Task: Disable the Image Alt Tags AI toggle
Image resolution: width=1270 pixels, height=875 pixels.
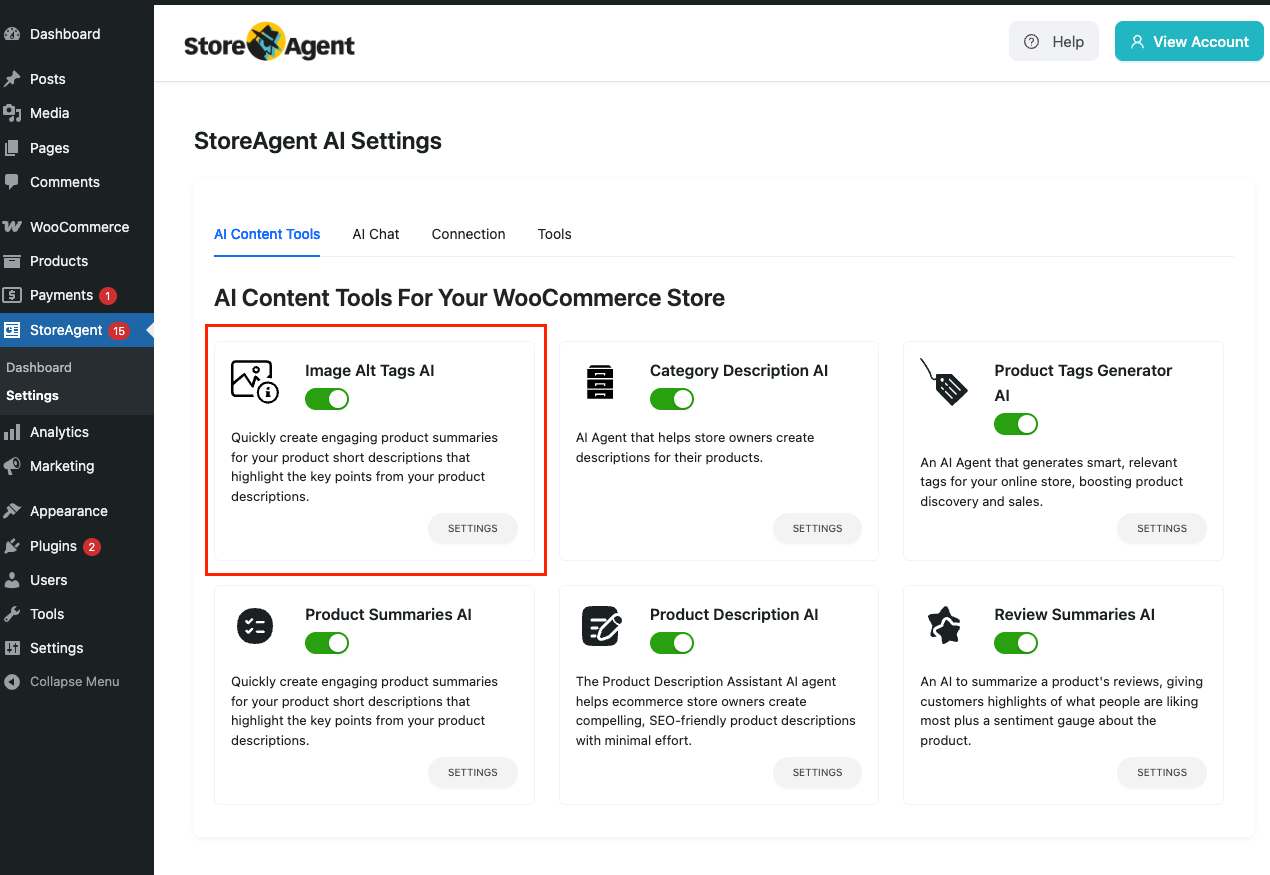Action: tap(327, 399)
